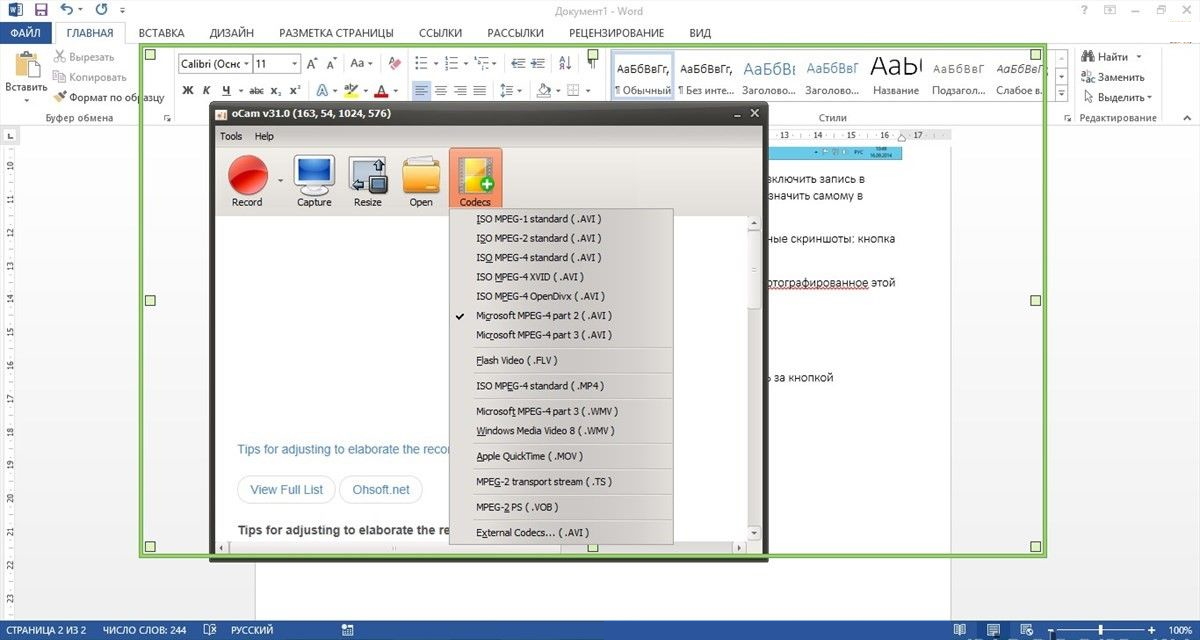
Task: Toggle Bold (Ж) formatting
Action: coord(188,90)
